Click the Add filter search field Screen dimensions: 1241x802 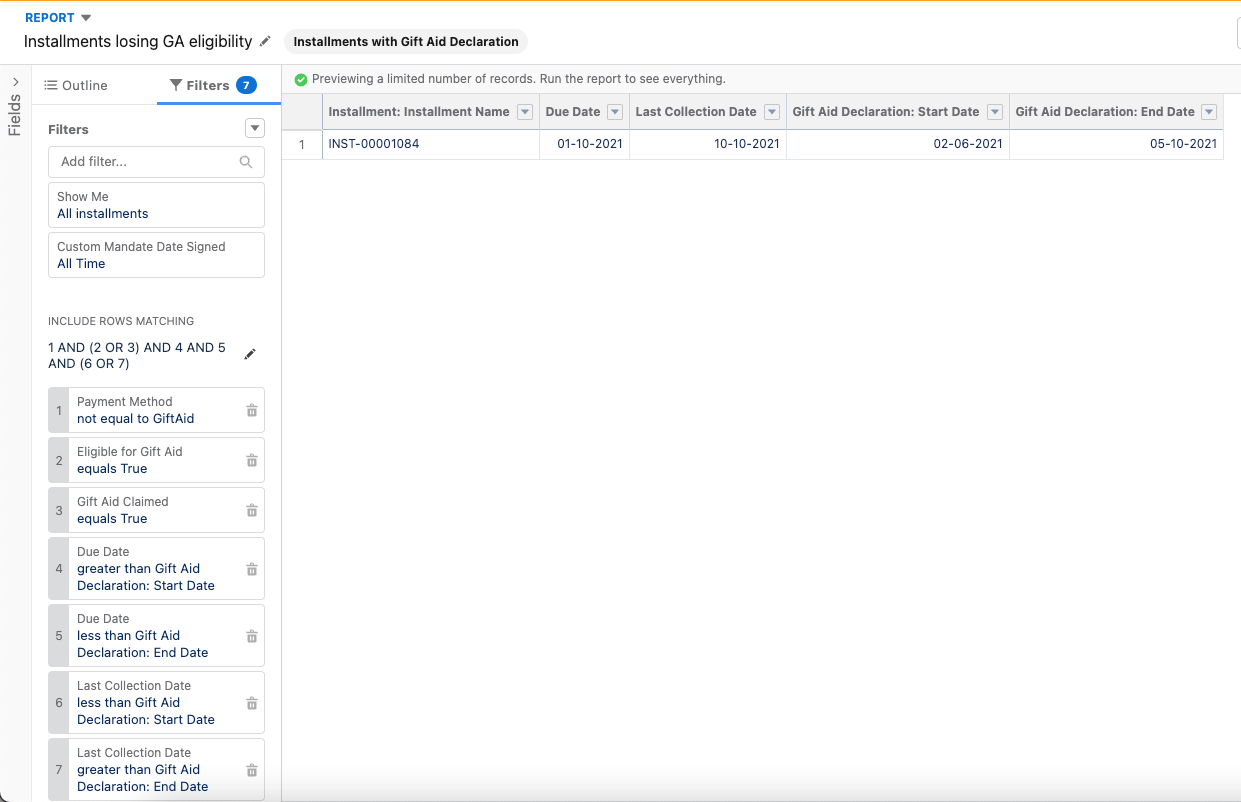[148, 161]
